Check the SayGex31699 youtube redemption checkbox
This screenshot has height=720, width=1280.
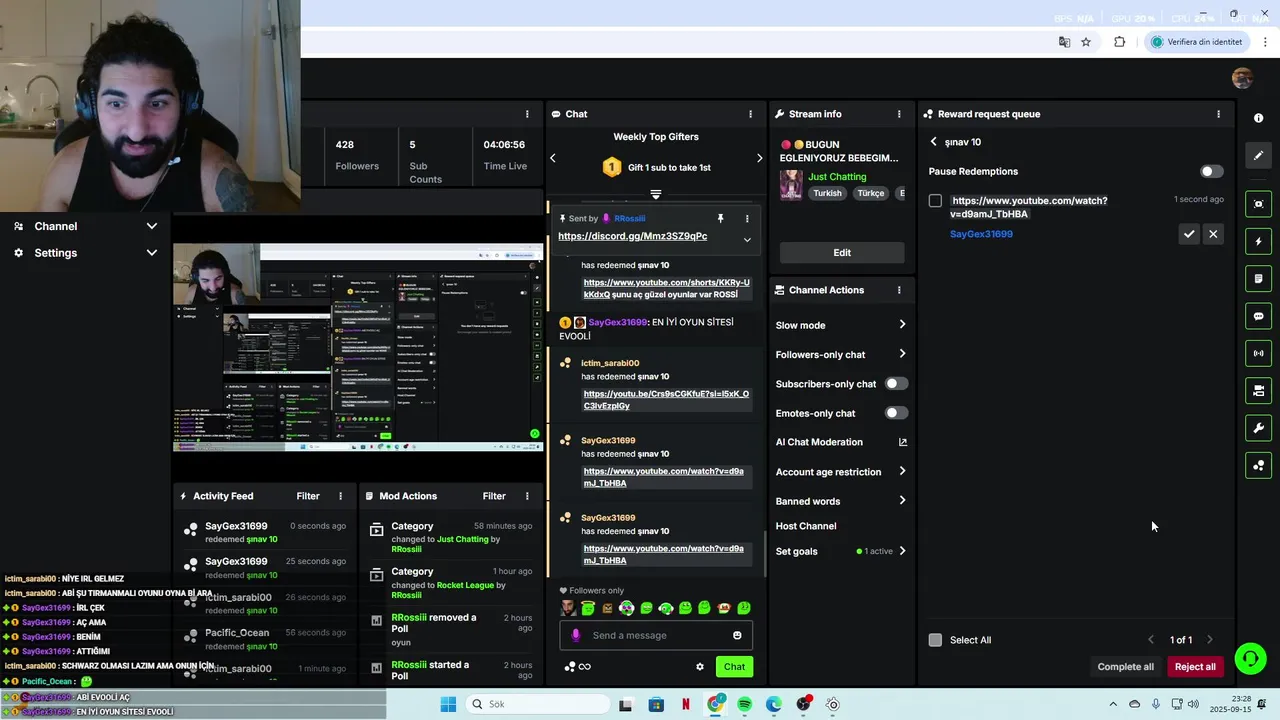pos(935,201)
